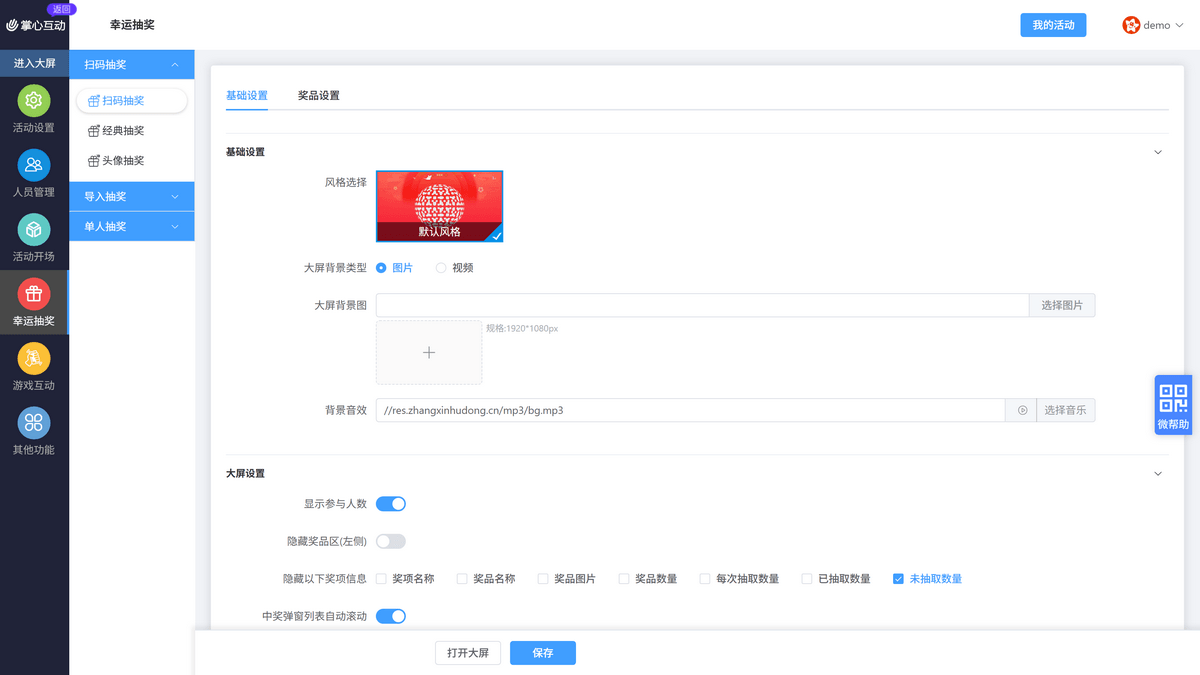The width and height of the screenshot is (1200, 675).
Task: Select 扫码抽奖 submenu item
Action: (x=132, y=100)
